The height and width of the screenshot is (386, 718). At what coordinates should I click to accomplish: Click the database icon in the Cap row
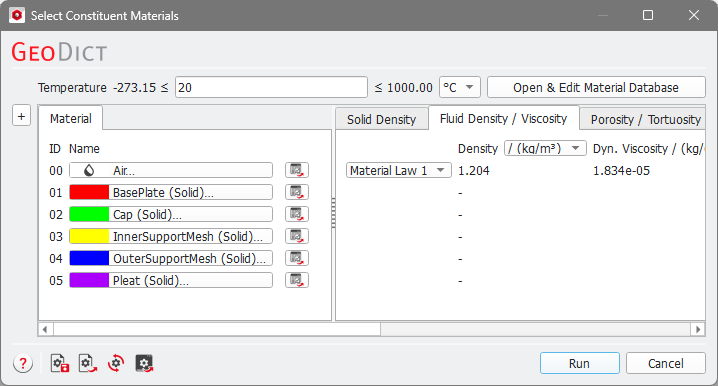point(297,214)
